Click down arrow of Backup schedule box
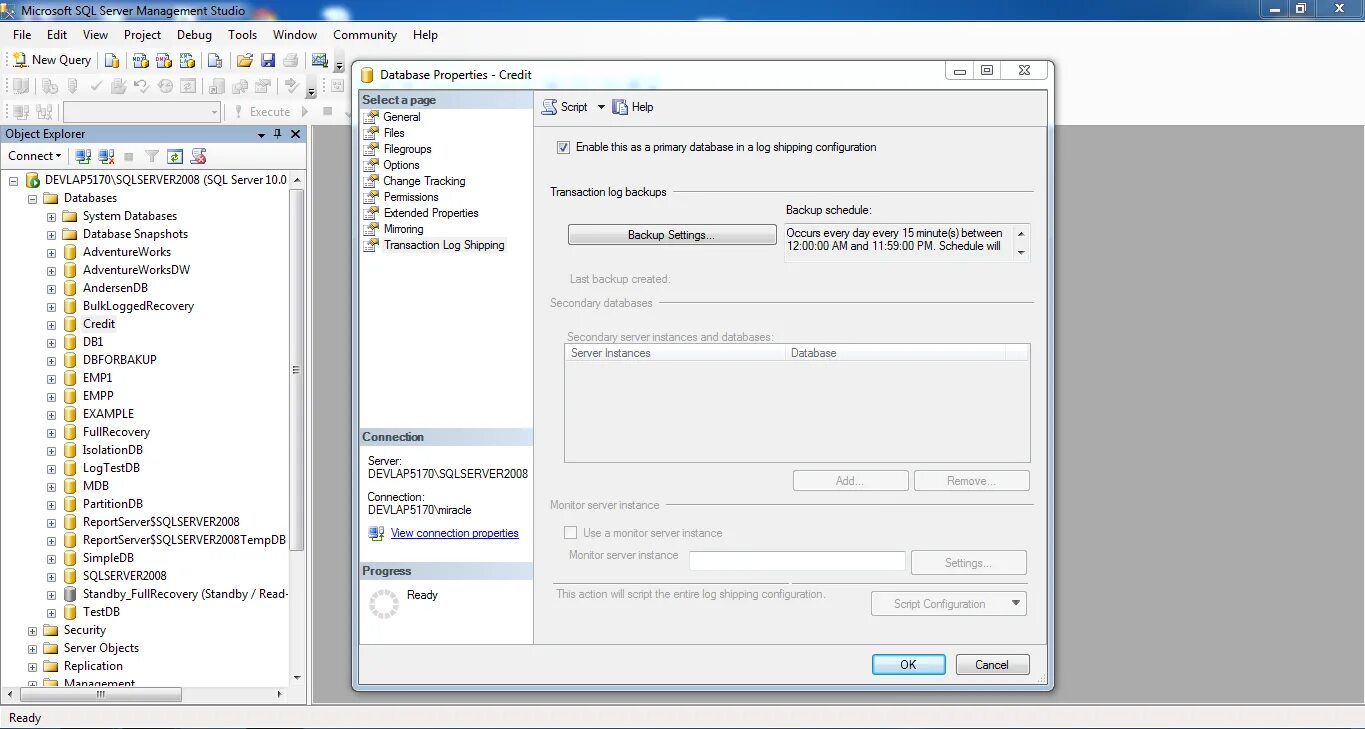Screen dimensions: 1365x729 (x=1021, y=253)
